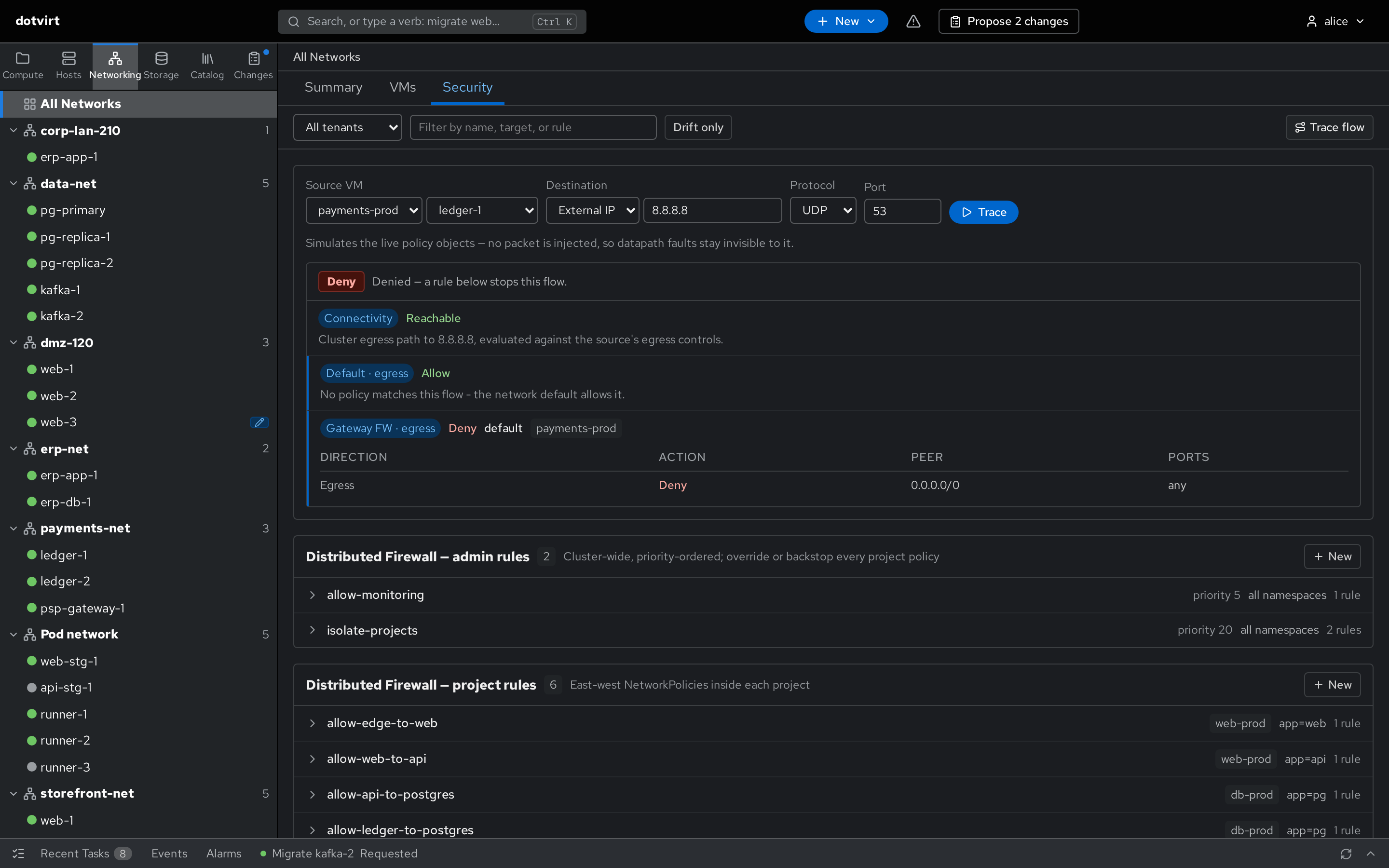The width and height of the screenshot is (1389, 868).
Task: Open the payments-prod source project dropdown
Action: tap(364, 210)
